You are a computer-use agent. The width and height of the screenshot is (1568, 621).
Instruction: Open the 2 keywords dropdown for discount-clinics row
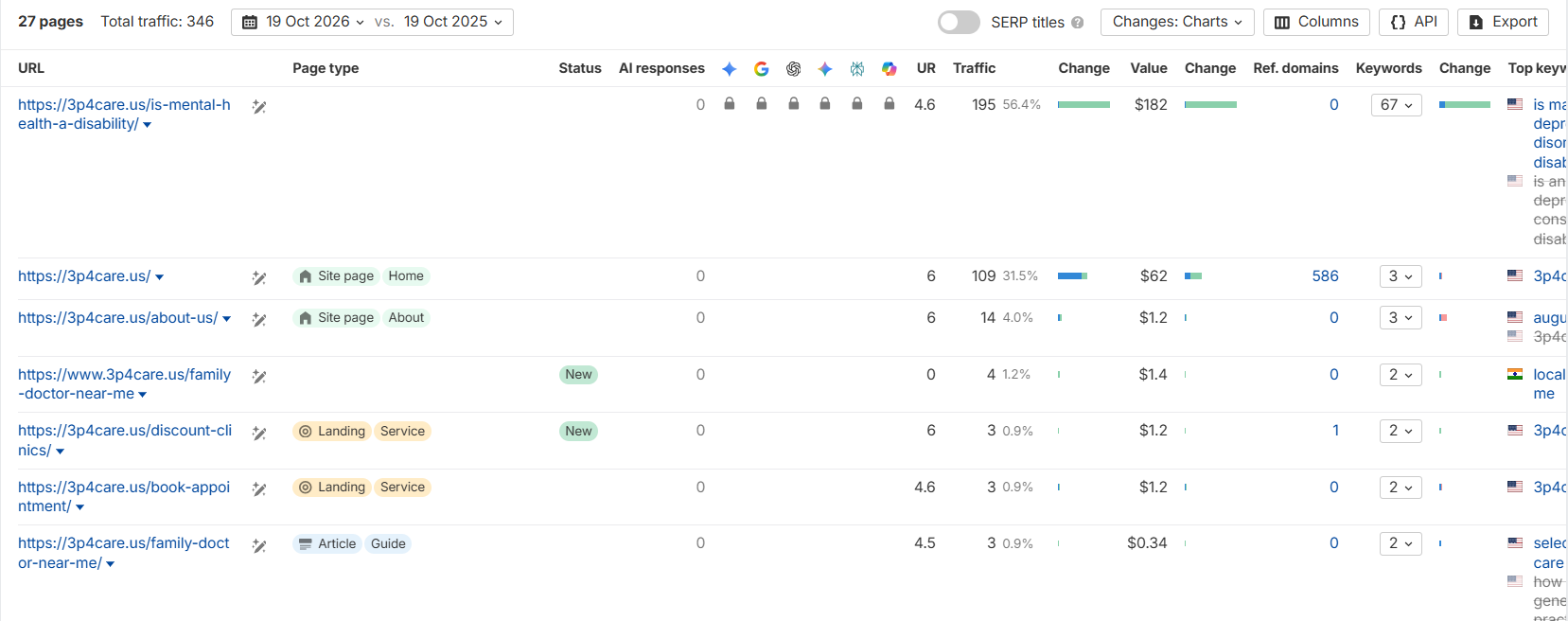[1400, 431]
